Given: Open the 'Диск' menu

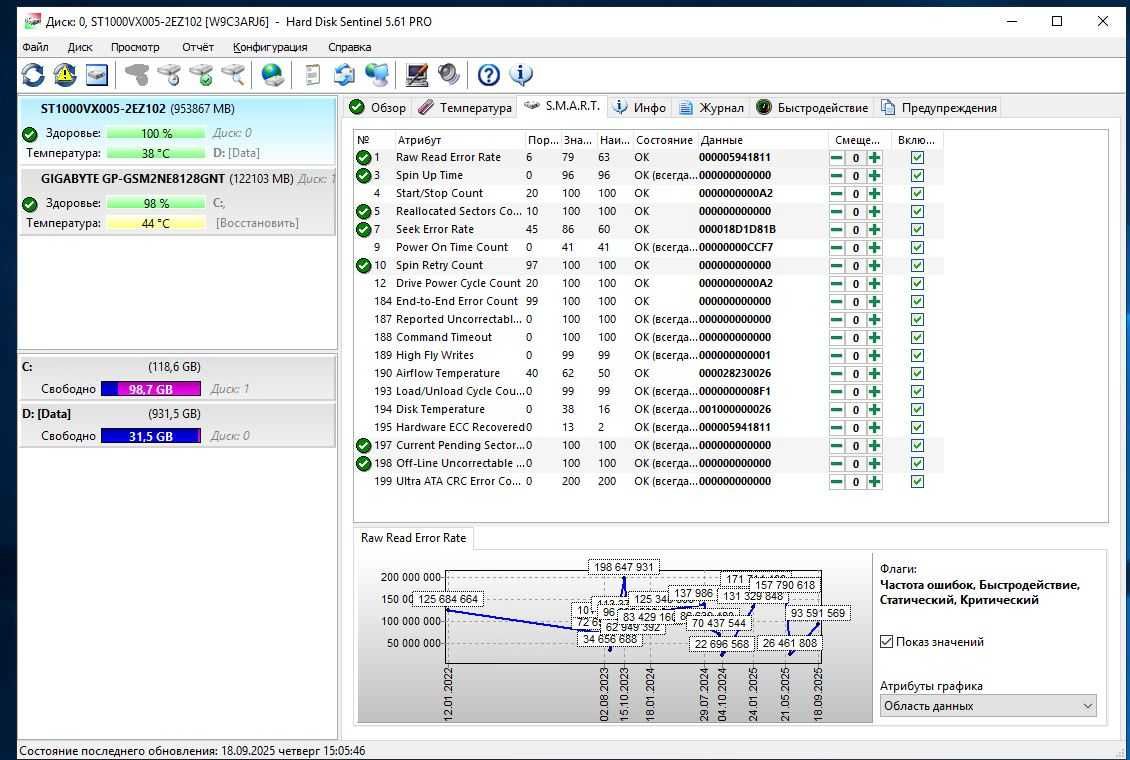Looking at the screenshot, I should [80, 47].
